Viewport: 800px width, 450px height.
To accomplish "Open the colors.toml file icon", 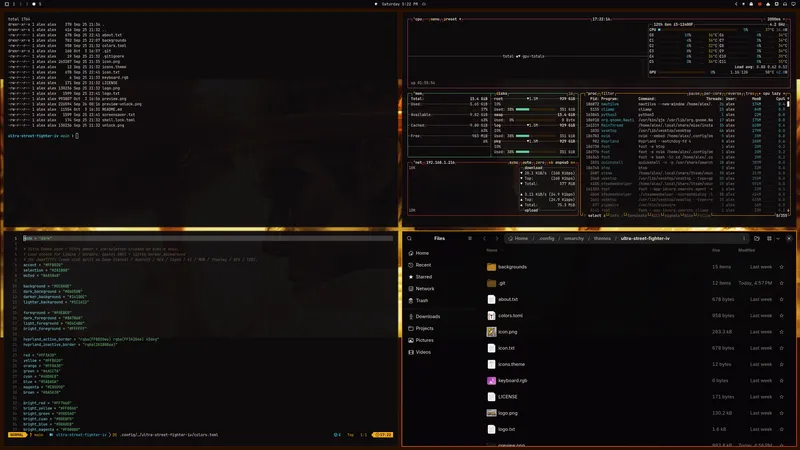I will coord(491,316).
